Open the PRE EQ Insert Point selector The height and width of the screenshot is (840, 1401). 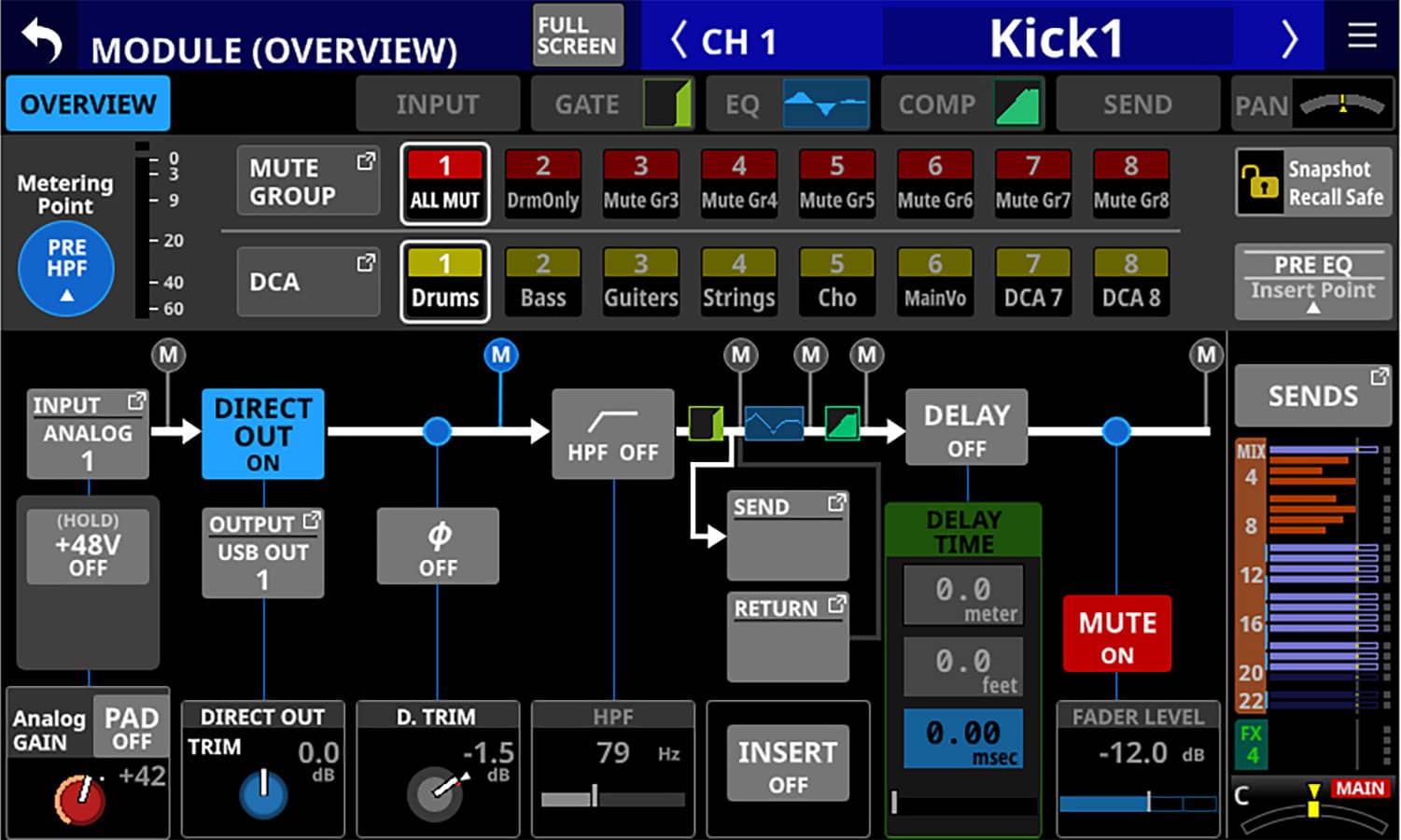1312,281
